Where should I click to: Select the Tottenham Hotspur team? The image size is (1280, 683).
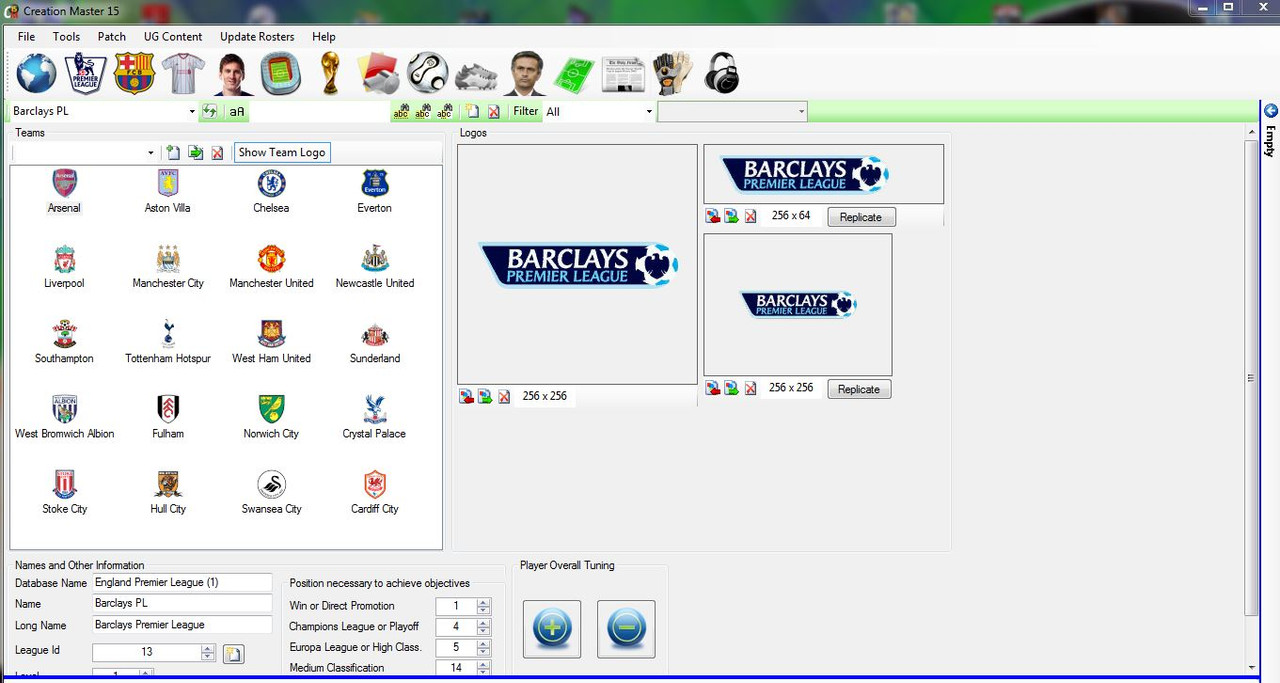coord(168,343)
